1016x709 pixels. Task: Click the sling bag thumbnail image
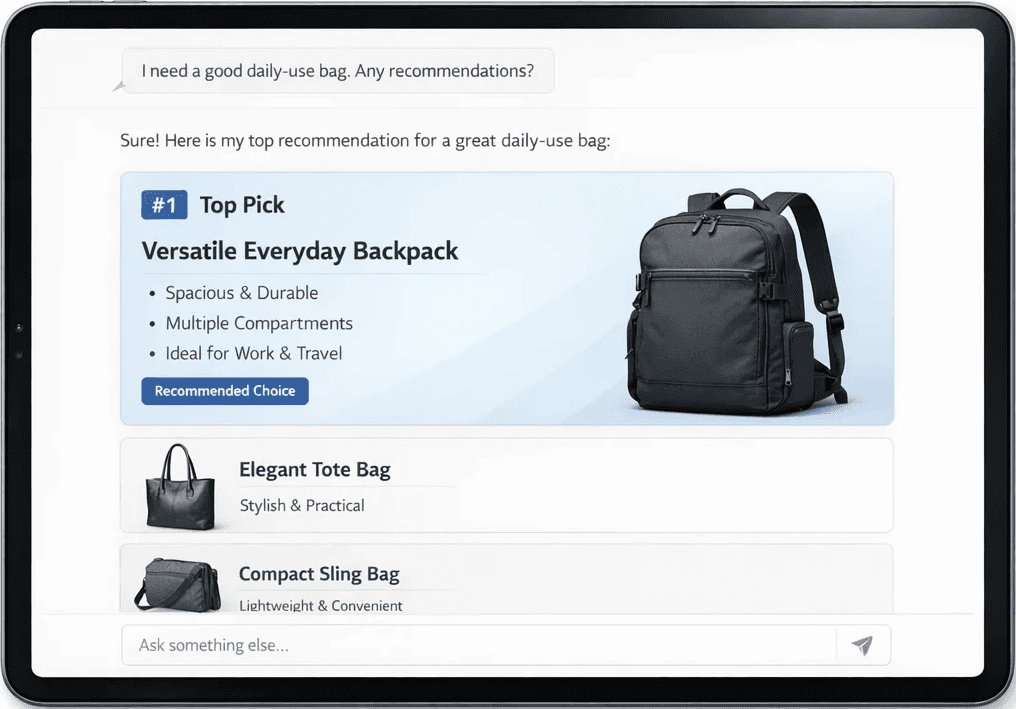pos(178,585)
